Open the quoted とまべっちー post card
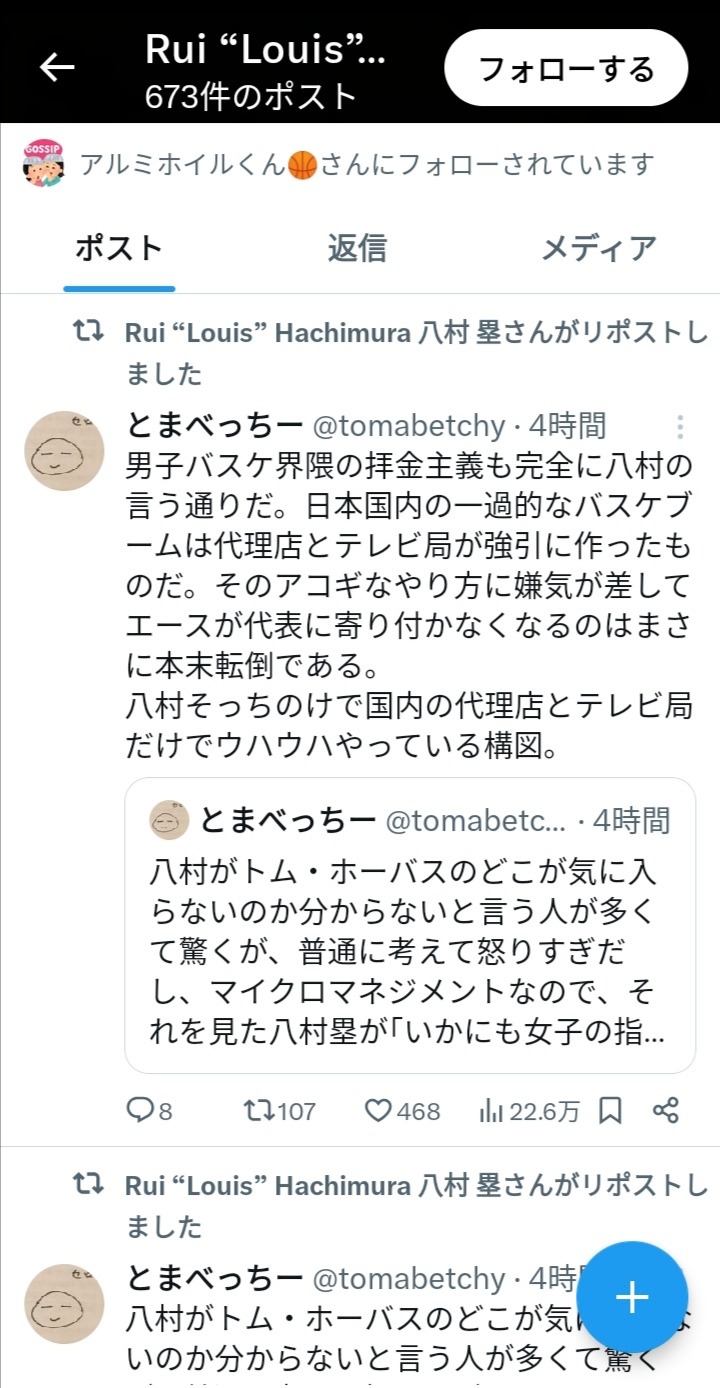 (410, 925)
